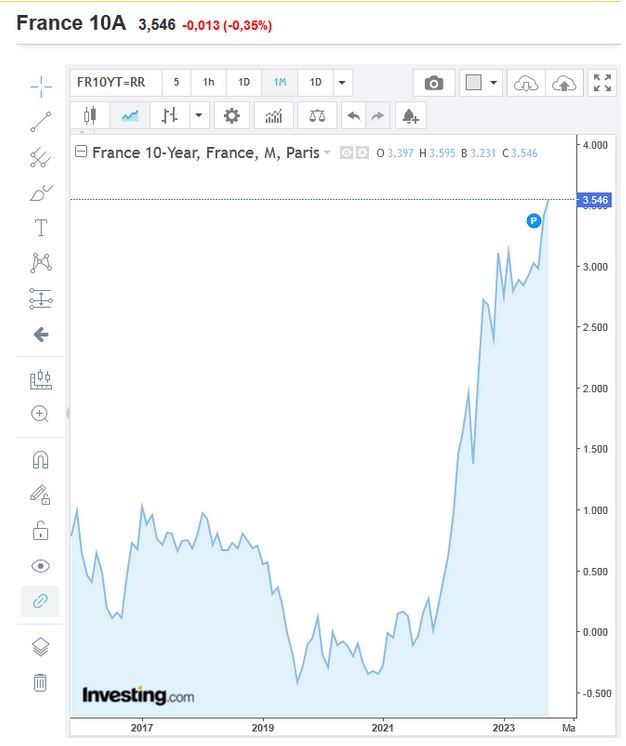Screen dimensions: 626x746
Task: Click the add alert bell icon
Action: 410,116
